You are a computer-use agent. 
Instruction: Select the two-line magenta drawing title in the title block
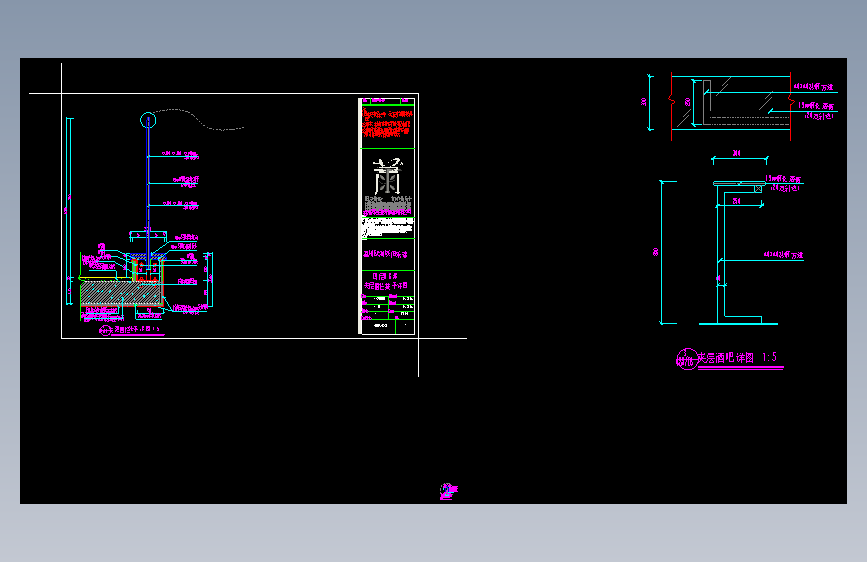(386, 281)
